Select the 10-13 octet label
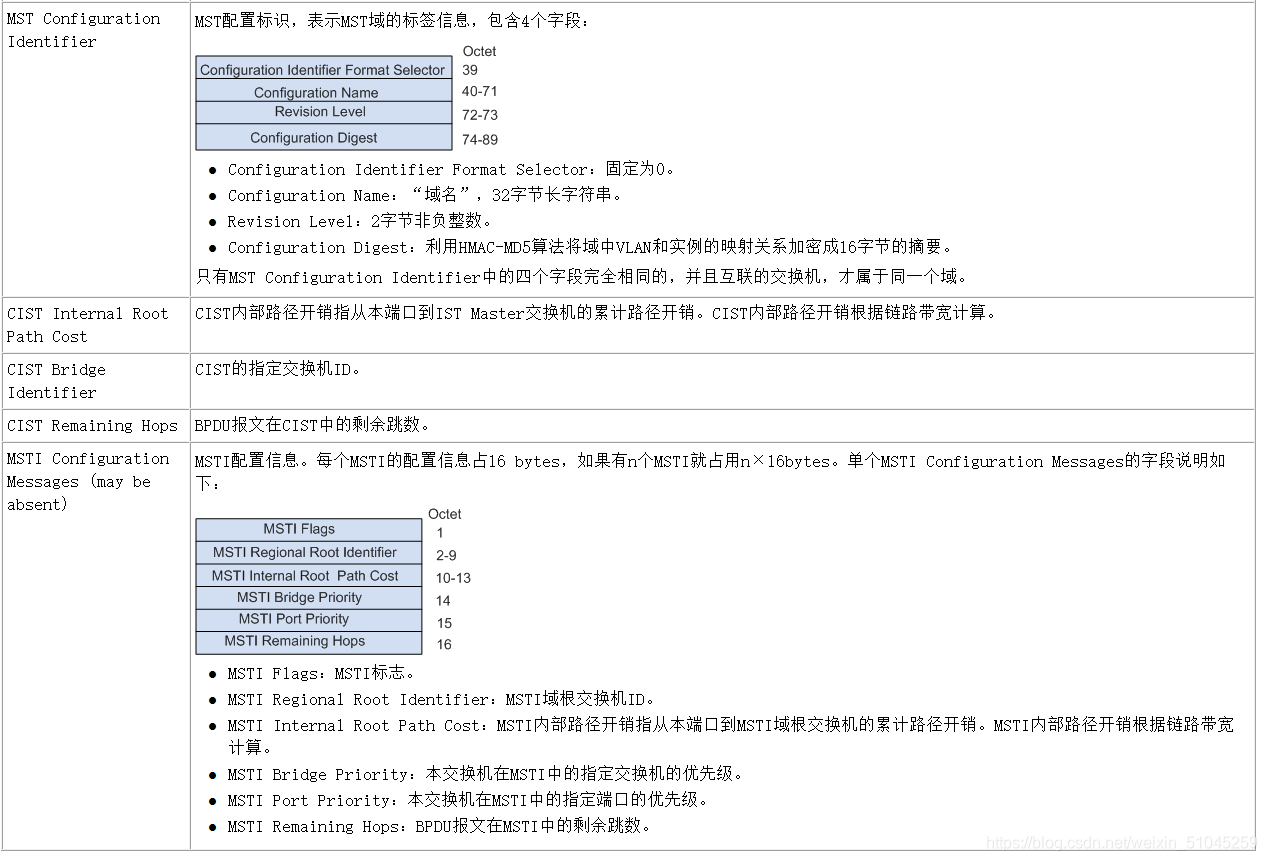The height and width of the screenshot is (861, 1267). (453, 578)
